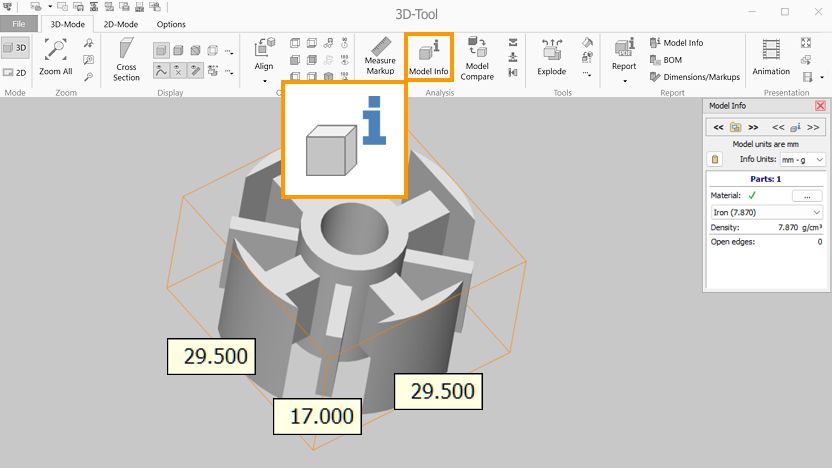Screen dimensions: 832x468
Task: Start the Animation tool
Action: point(770,58)
